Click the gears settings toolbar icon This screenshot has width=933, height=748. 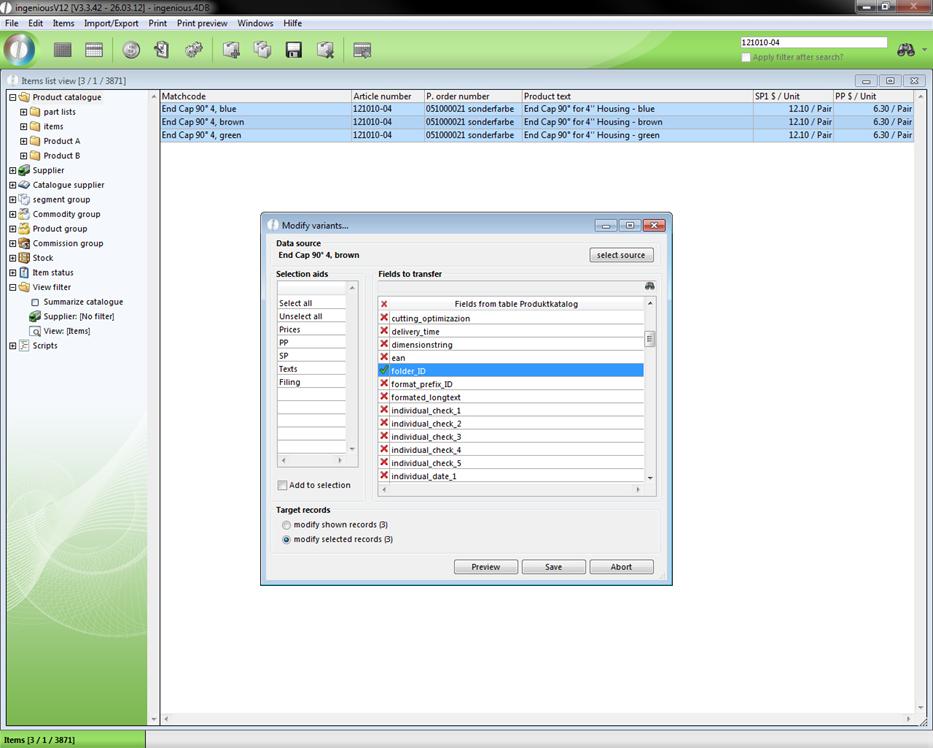point(194,50)
